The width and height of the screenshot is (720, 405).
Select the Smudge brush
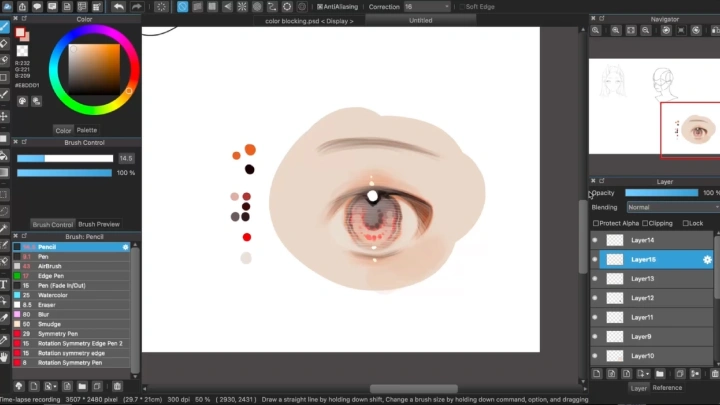click(71, 324)
